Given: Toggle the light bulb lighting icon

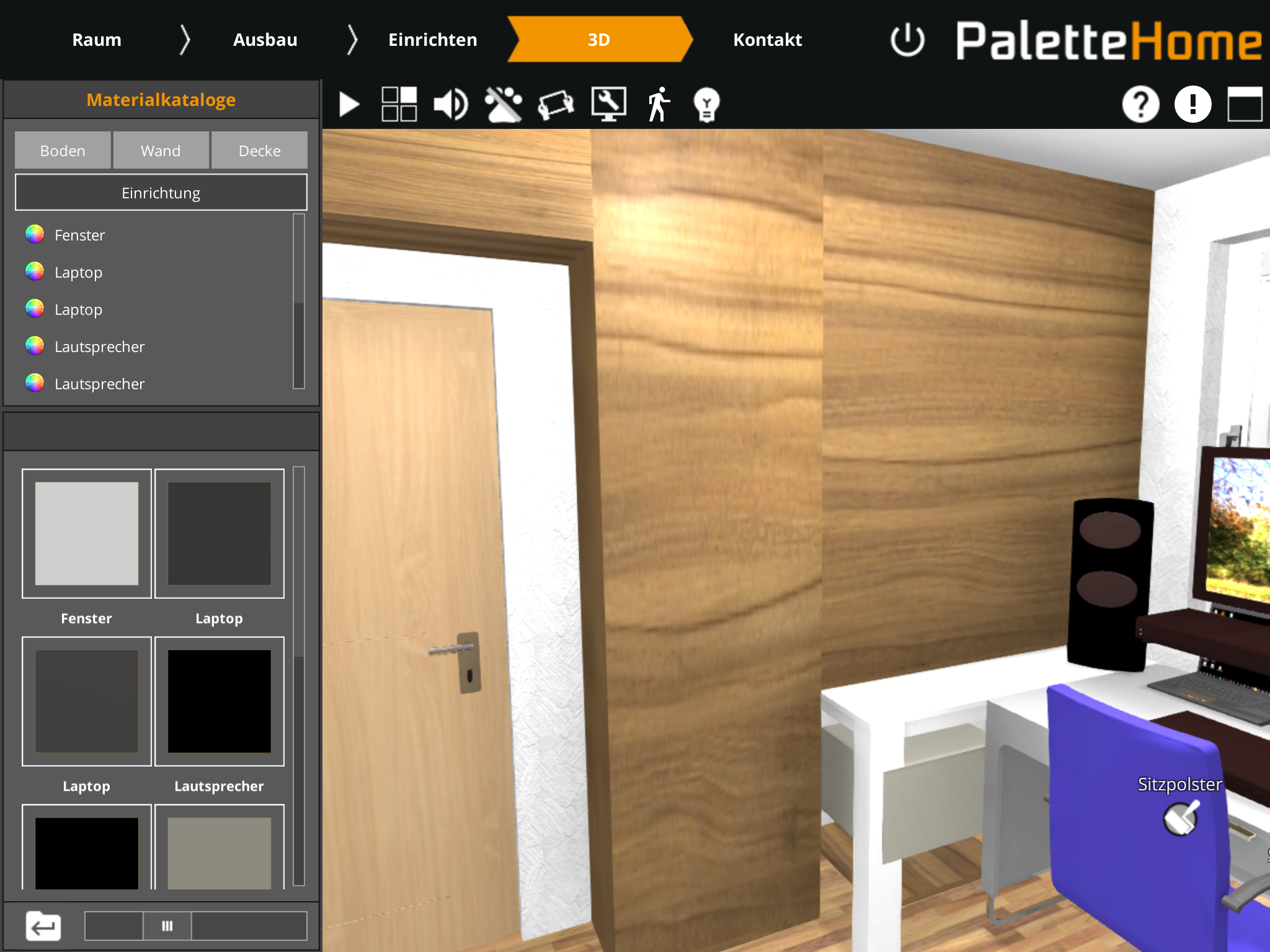Looking at the screenshot, I should 706,104.
